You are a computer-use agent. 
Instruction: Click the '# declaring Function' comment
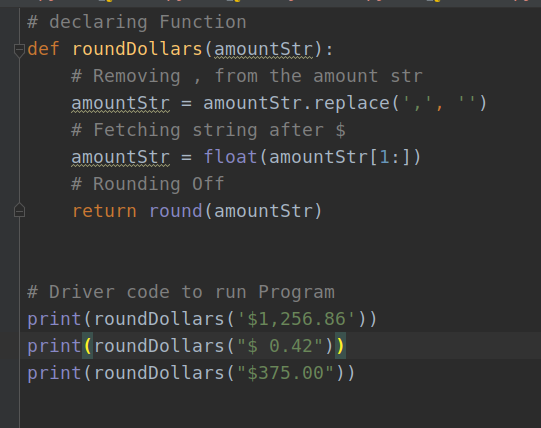(137, 22)
